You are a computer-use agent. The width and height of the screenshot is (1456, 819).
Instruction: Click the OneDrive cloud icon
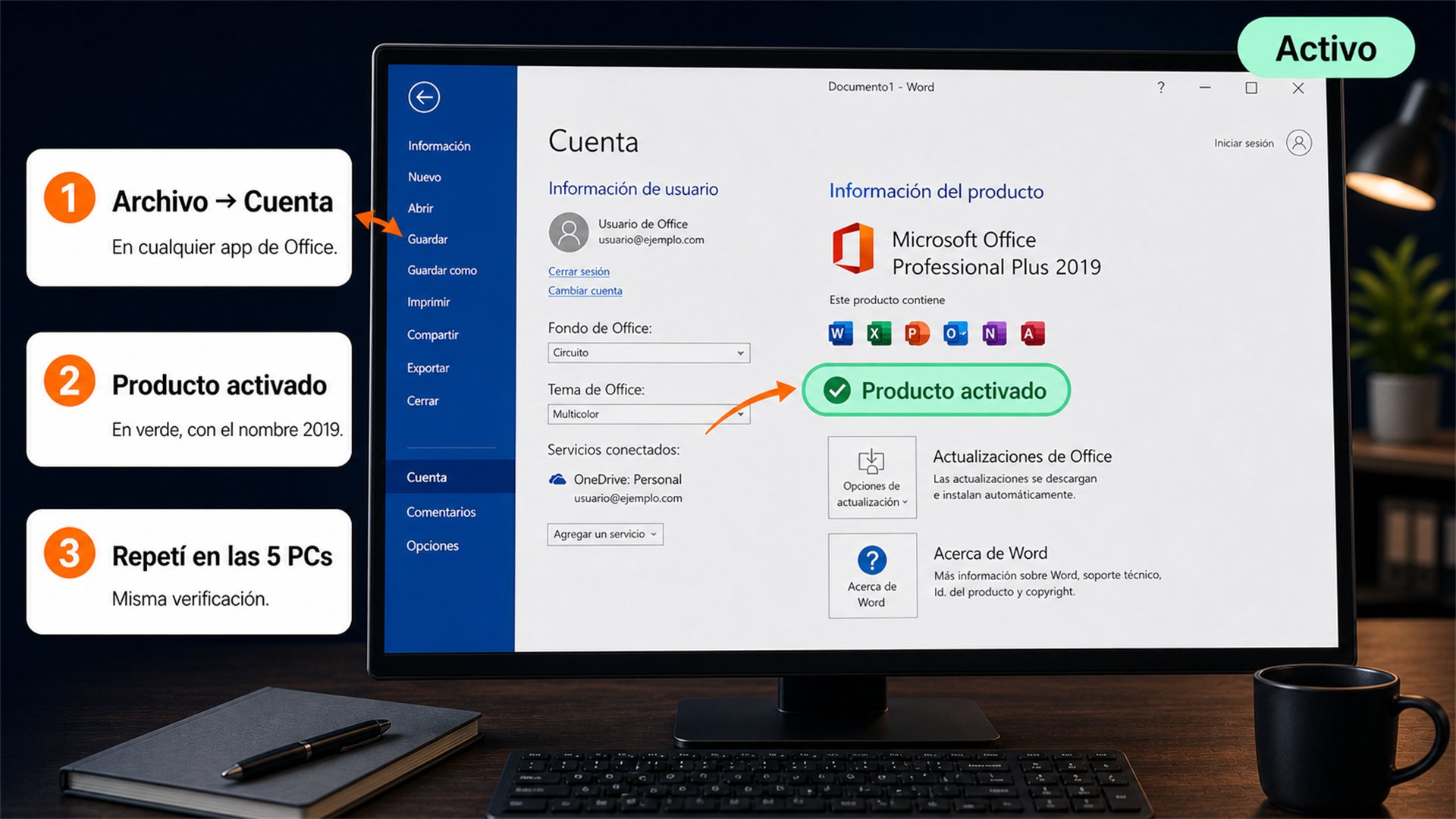coord(557,479)
